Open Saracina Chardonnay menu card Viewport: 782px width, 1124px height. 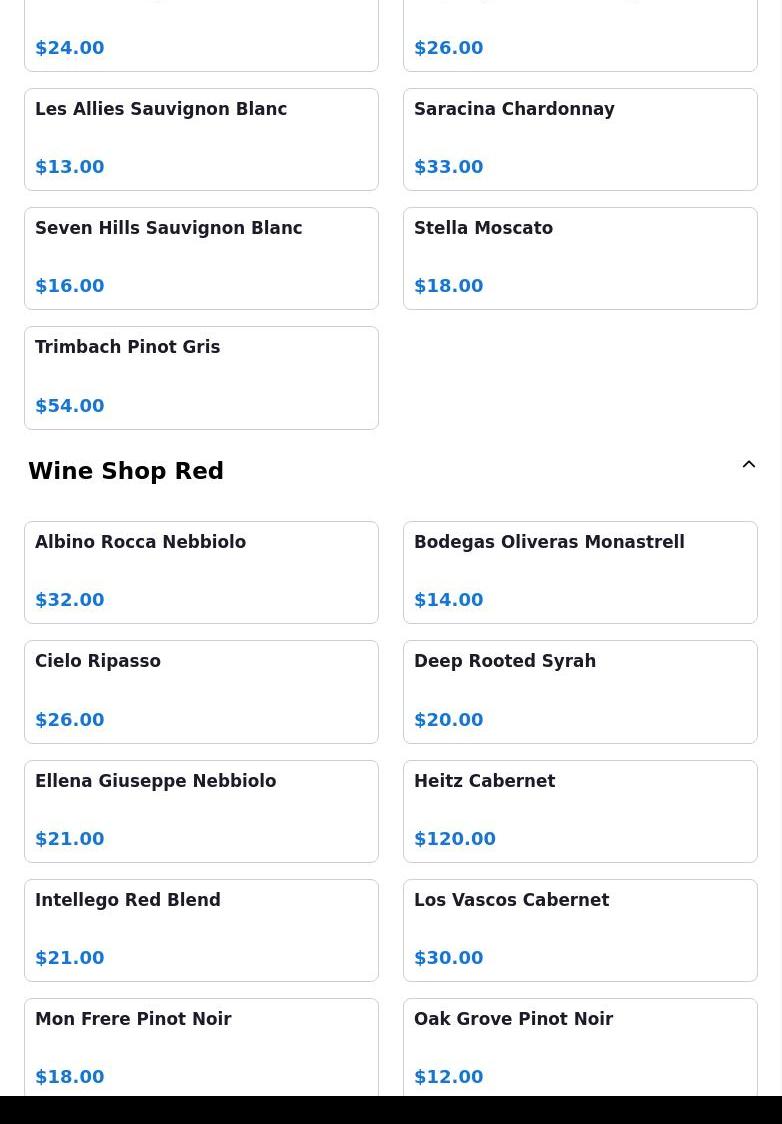click(580, 139)
